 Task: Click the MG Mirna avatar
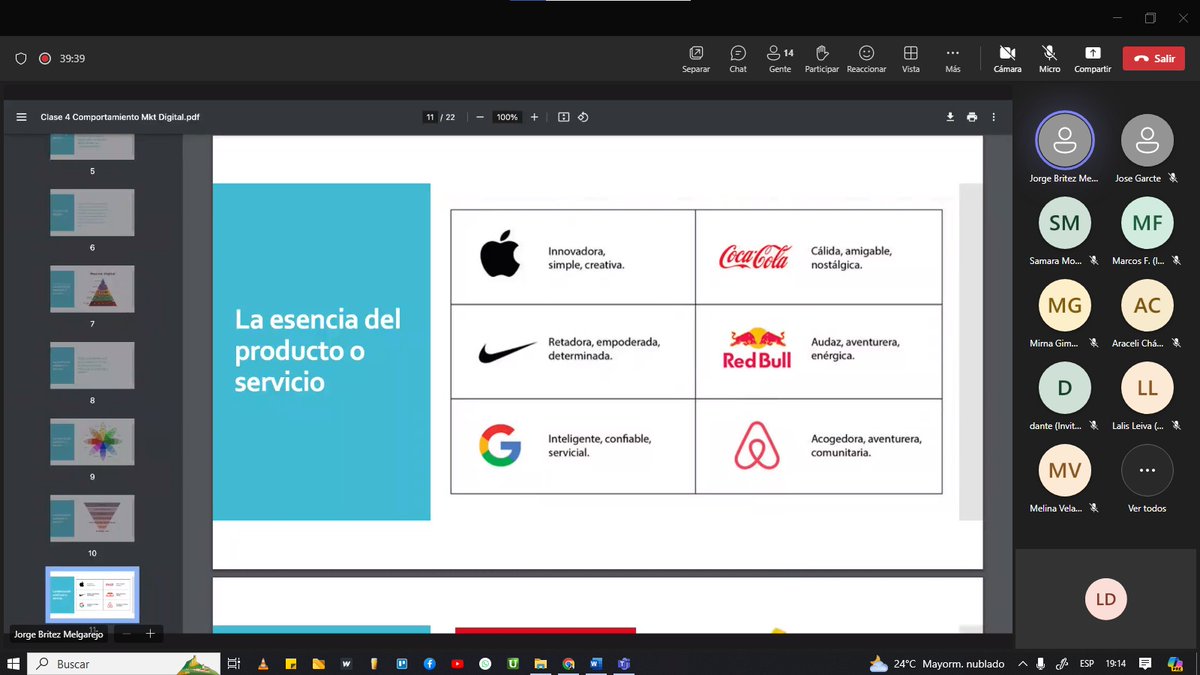(1064, 306)
